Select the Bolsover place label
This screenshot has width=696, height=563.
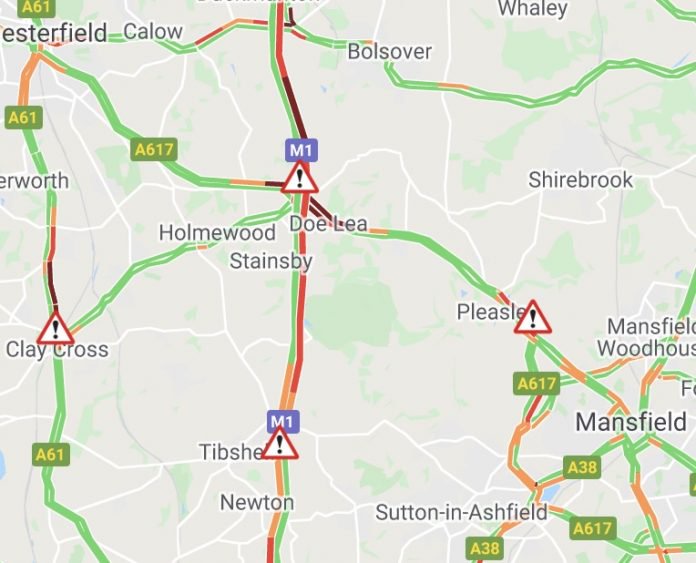coord(389,52)
